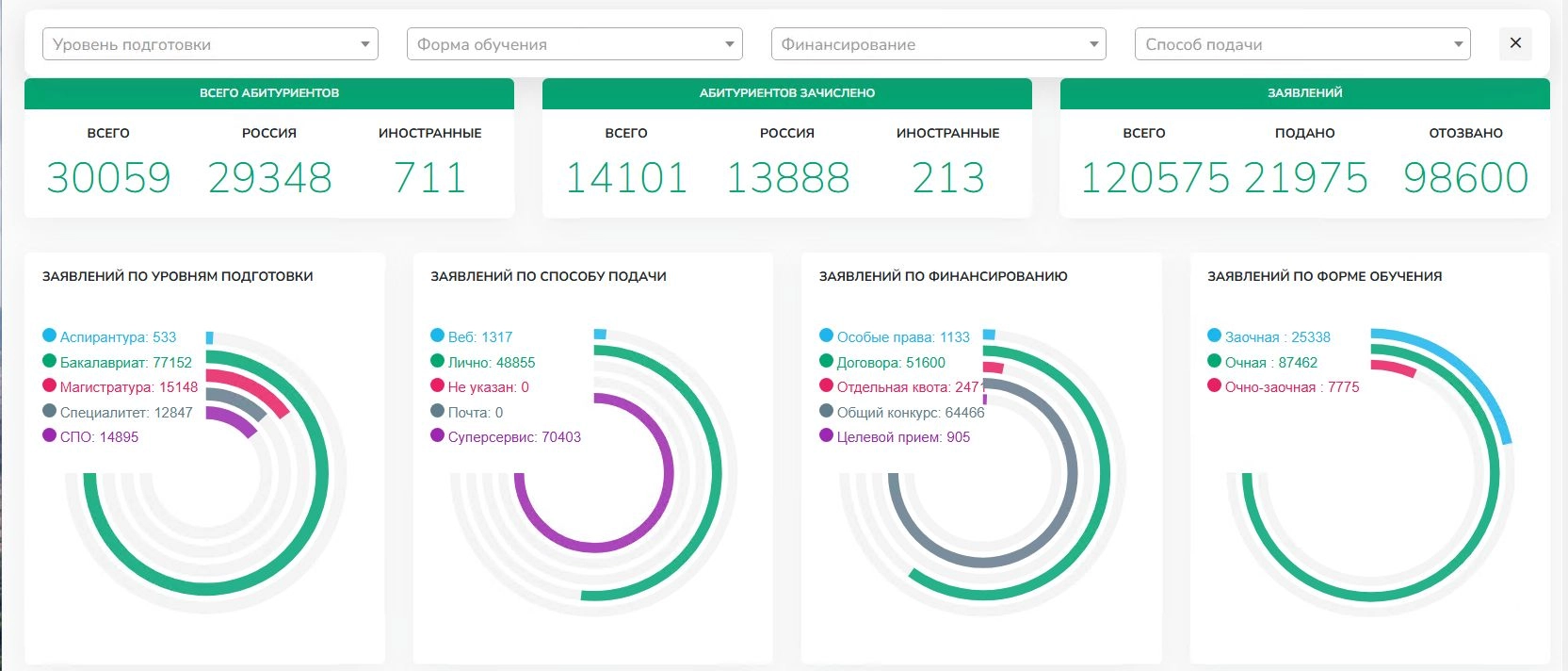Expand the Способ подачи combo box
The height and width of the screenshot is (671, 1568).
point(1301,44)
